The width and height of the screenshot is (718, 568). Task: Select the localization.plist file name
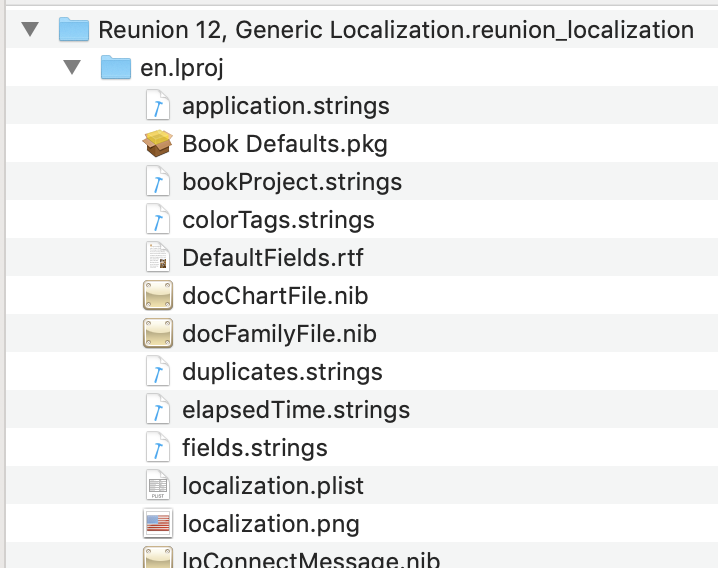coord(273,486)
